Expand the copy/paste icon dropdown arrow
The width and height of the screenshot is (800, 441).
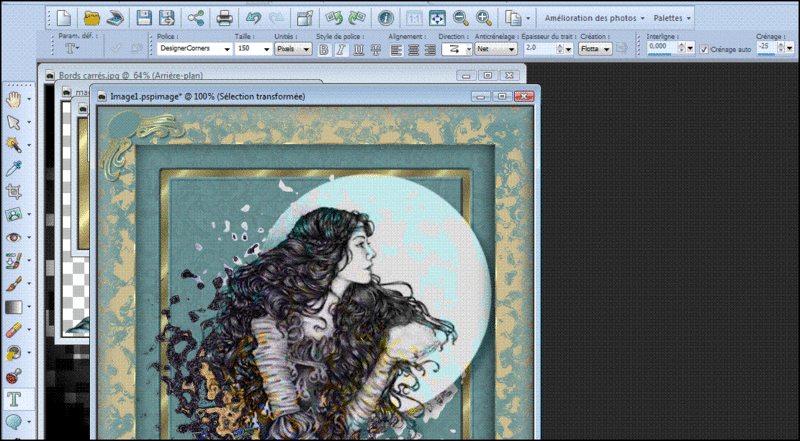tap(528, 18)
